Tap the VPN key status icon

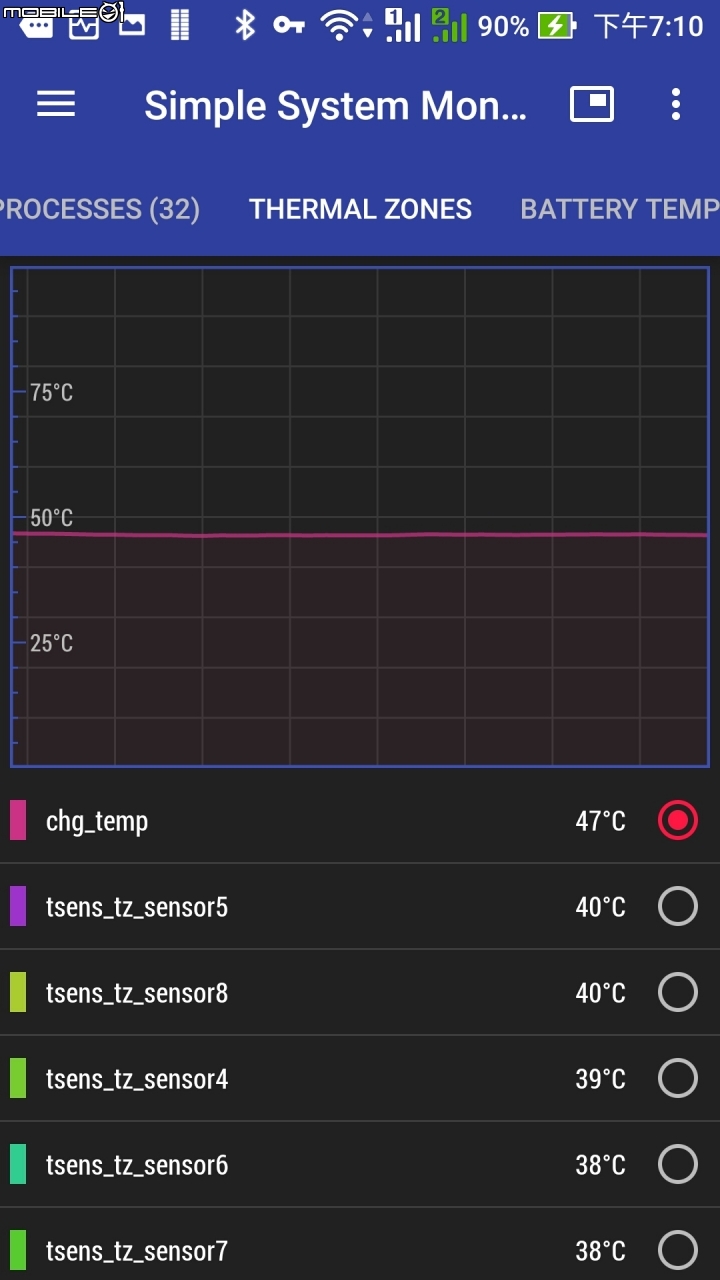(289, 25)
